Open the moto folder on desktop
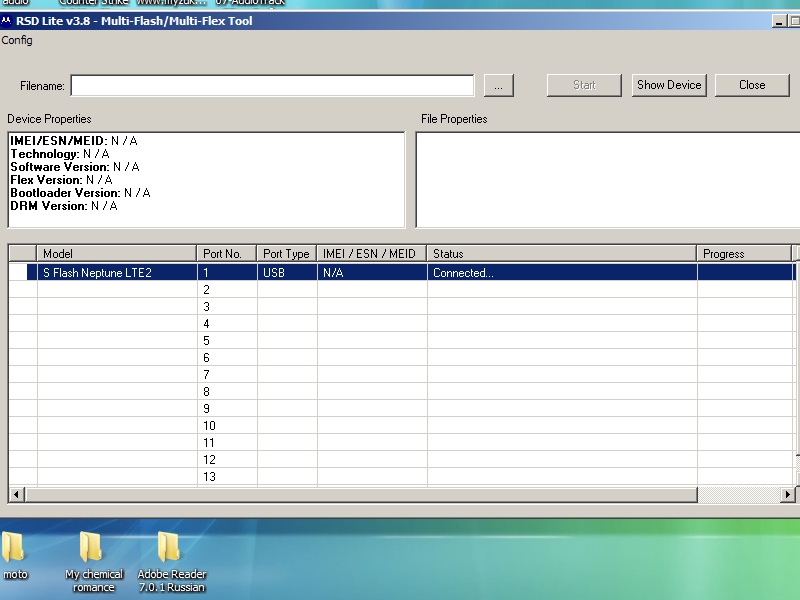This screenshot has width=800, height=600. [14, 555]
